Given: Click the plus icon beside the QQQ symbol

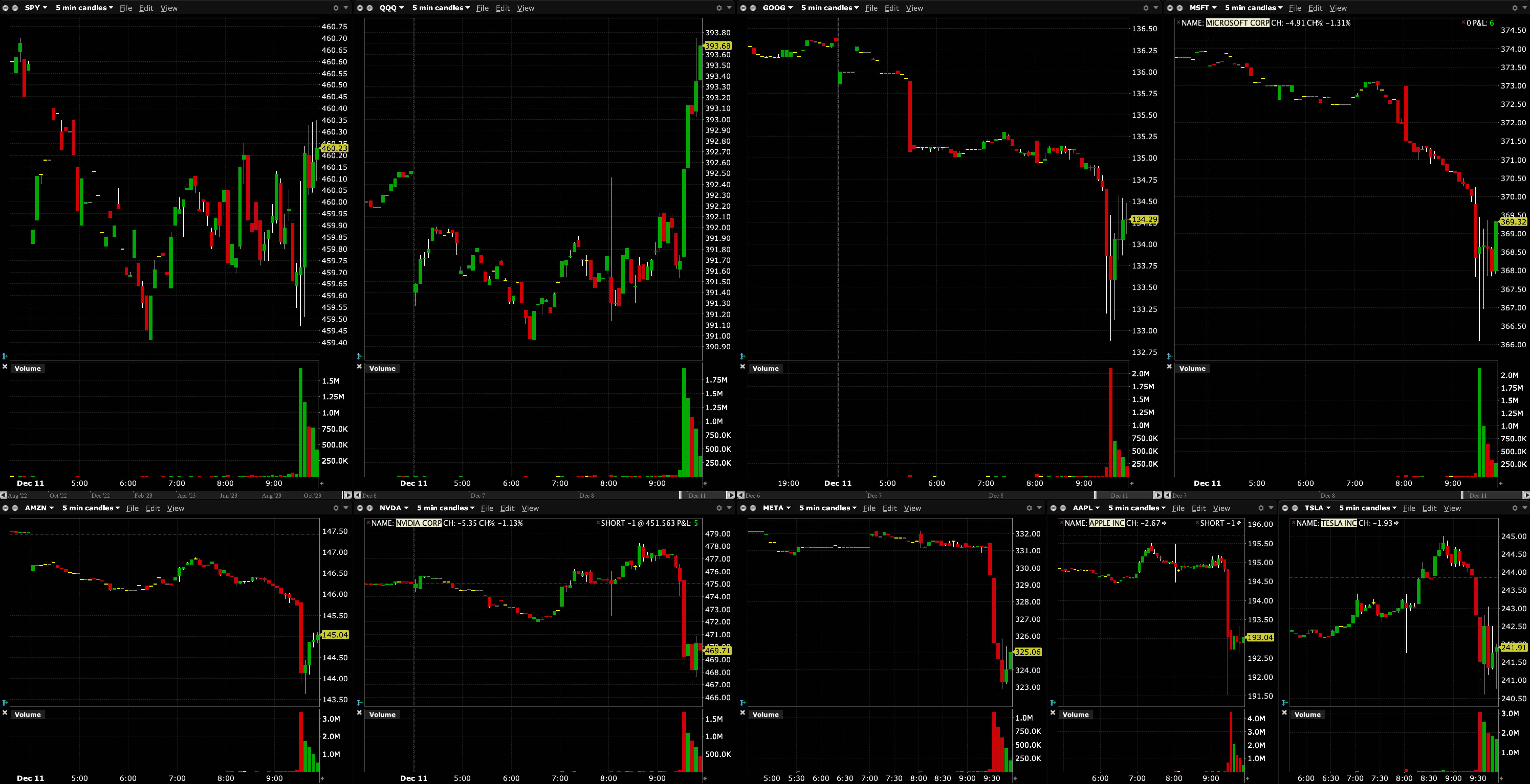Looking at the screenshot, I should click(369, 8).
